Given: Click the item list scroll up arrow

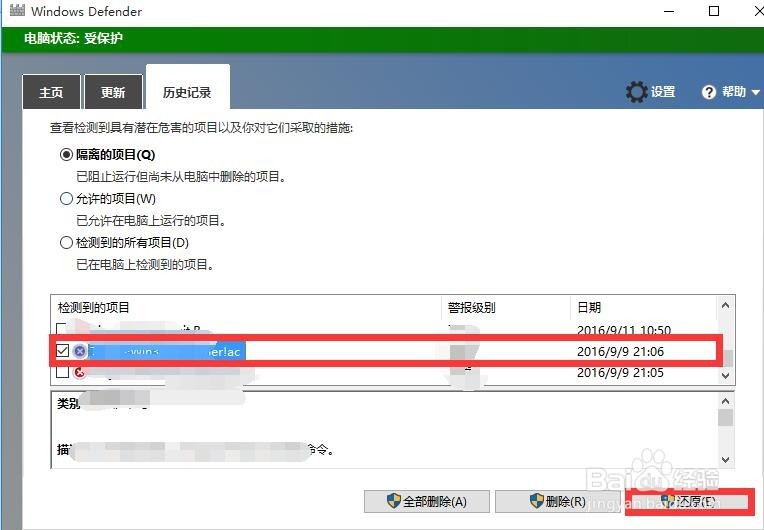Looking at the screenshot, I should tap(725, 306).
